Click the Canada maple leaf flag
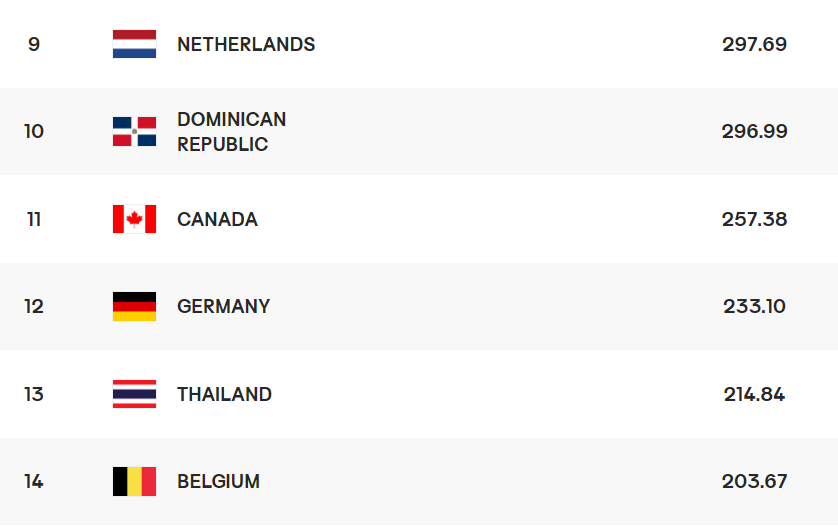The height and width of the screenshot is (531, 838). point(134,219)
